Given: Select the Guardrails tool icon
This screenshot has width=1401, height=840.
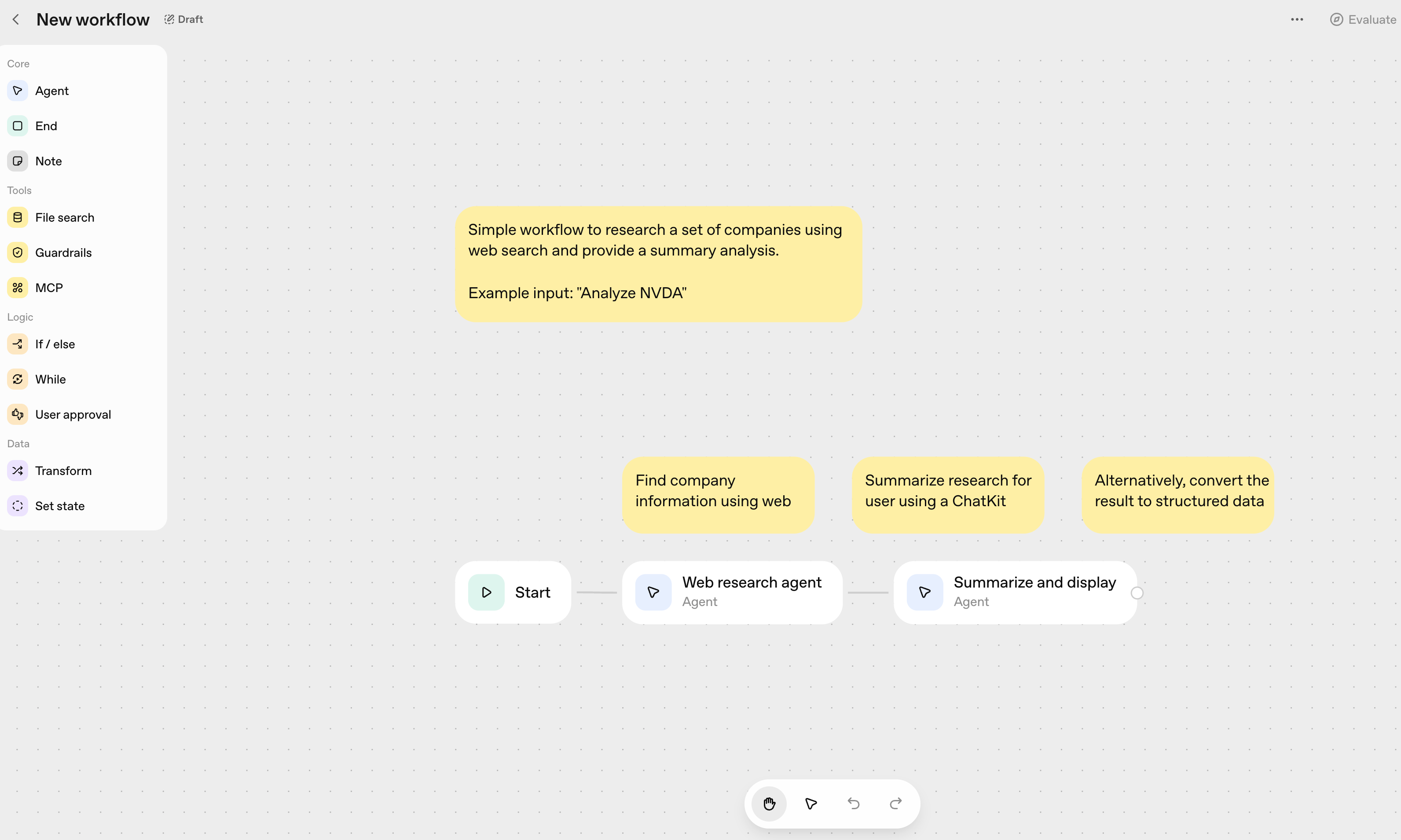Looking at the screenshot, I should (18, 252).
